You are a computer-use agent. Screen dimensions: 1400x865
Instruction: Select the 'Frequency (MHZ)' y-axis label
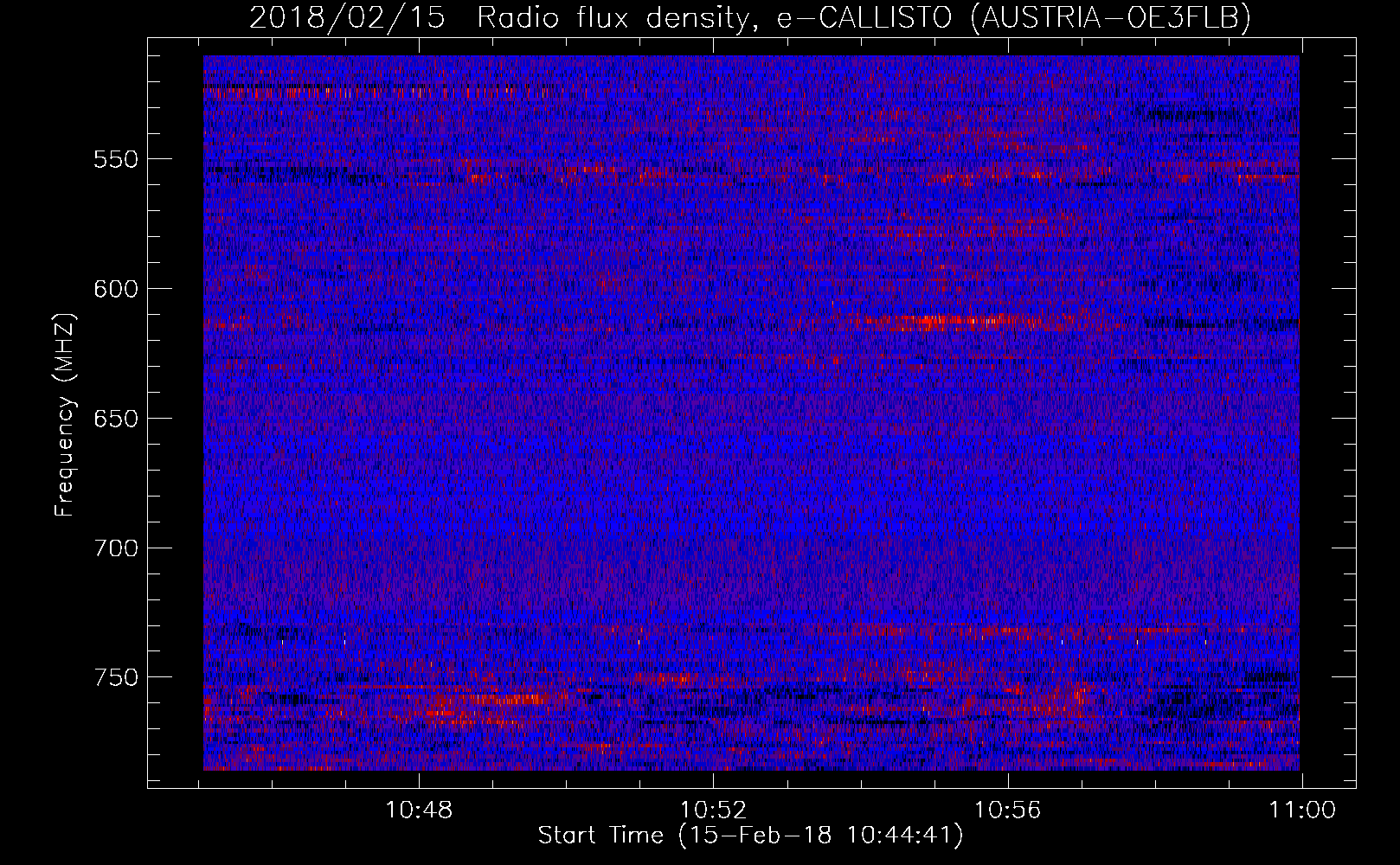click(x=65, y=414)
